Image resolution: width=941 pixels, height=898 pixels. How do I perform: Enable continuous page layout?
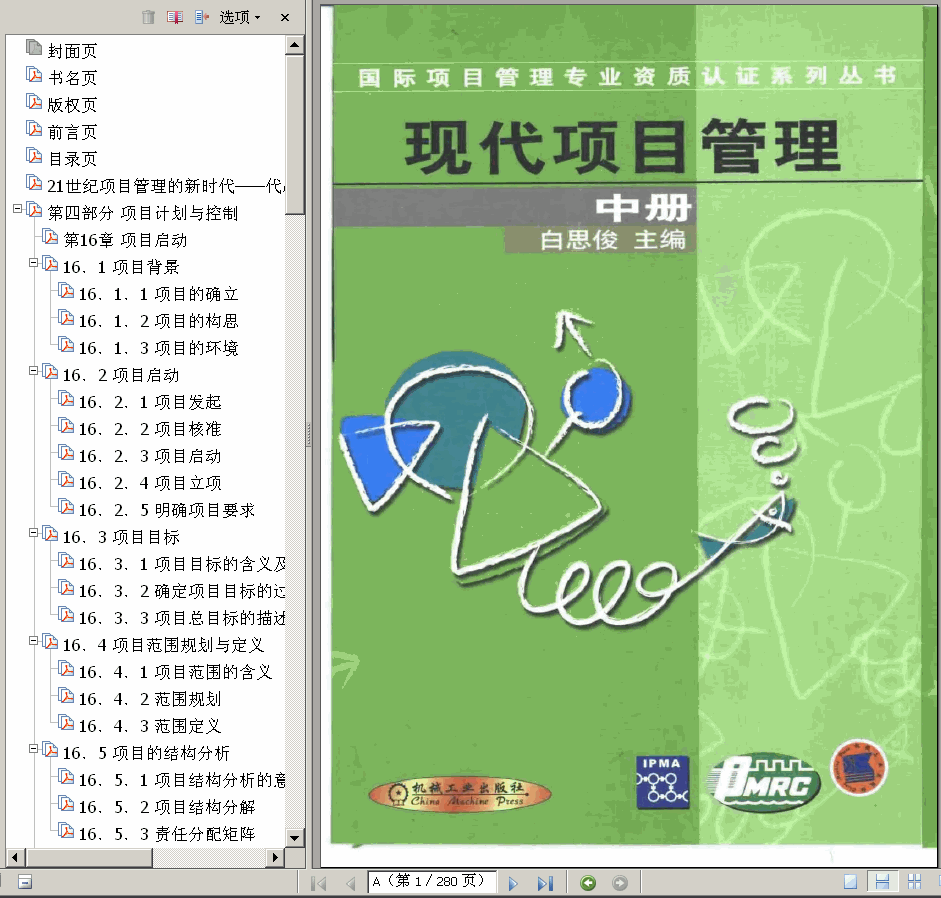tap(882, 882)
